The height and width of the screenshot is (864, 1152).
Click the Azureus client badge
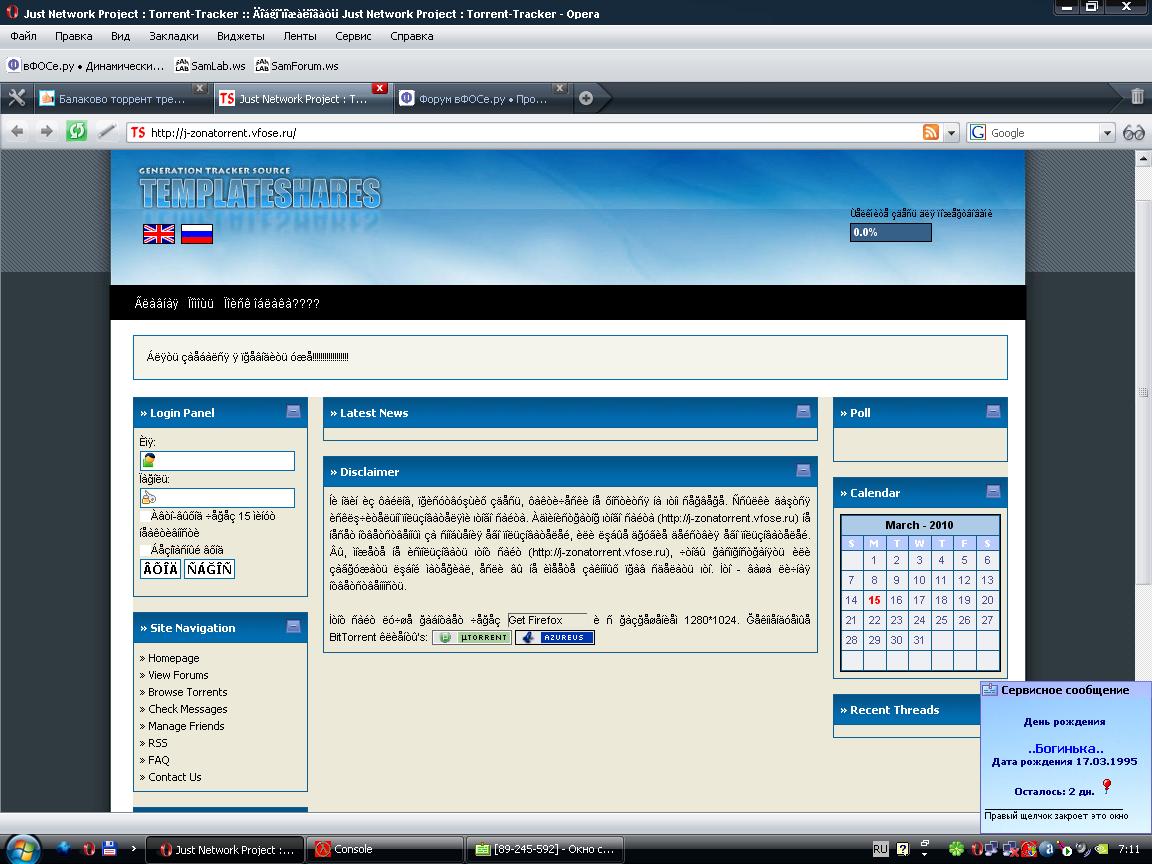click(x=555, y=637)
